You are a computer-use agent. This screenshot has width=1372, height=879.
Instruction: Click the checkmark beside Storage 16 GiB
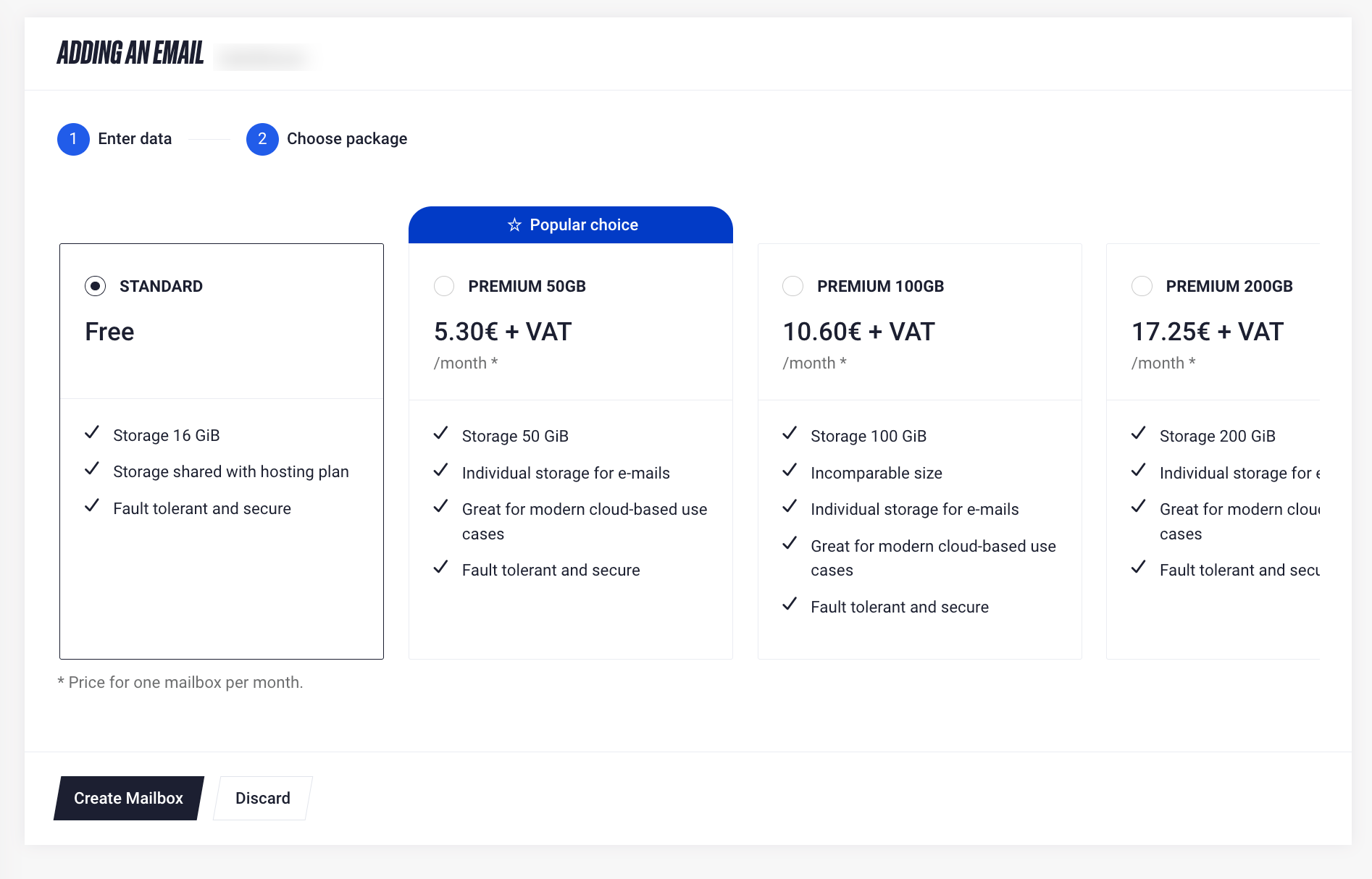[92, 433]
